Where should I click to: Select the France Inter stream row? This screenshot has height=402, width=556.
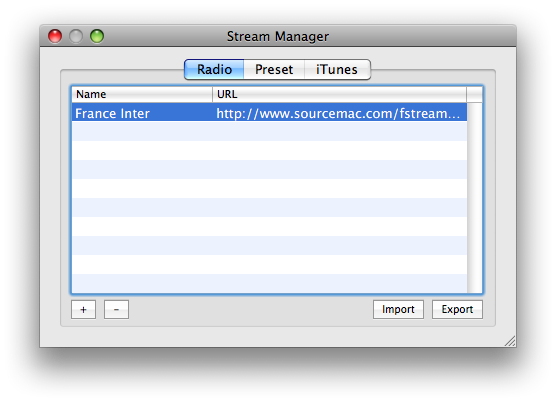[x=269, y=112]
